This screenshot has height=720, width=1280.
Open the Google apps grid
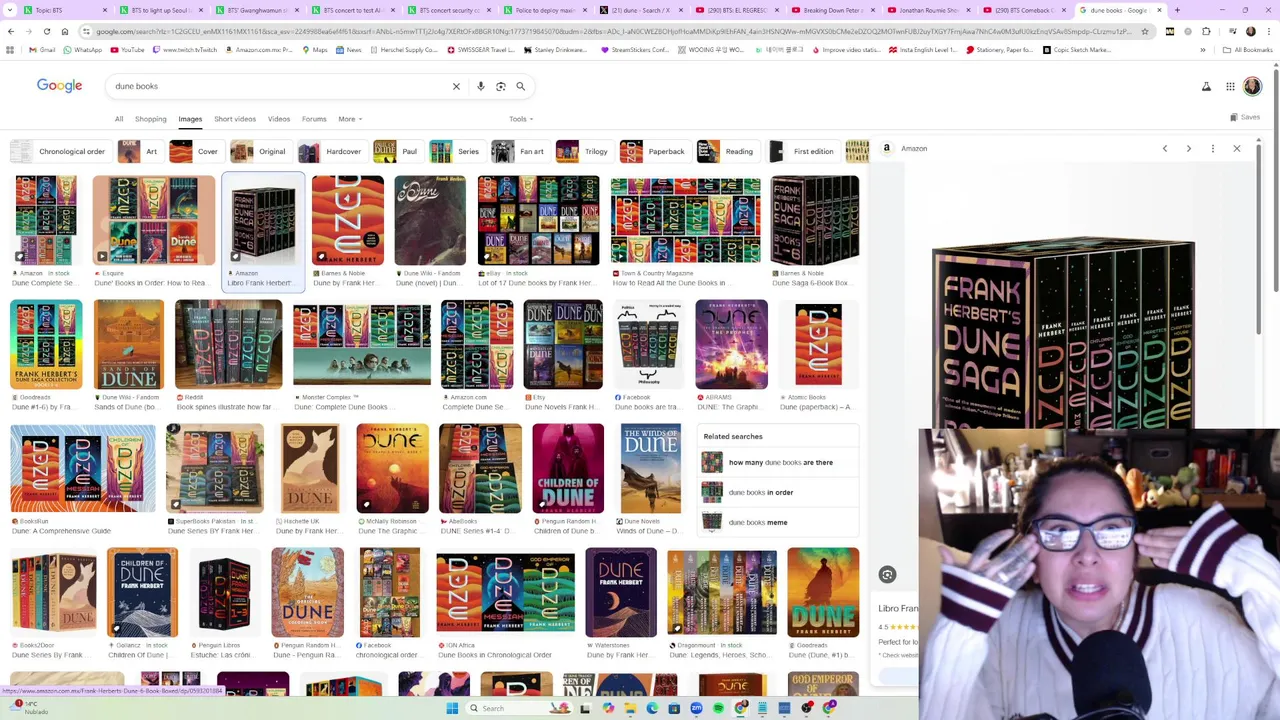[1230, 87]
